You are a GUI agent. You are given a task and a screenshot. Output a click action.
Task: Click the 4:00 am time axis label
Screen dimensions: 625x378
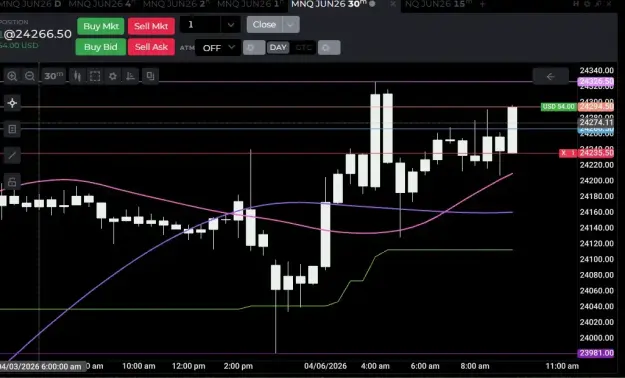click(375, 366)
